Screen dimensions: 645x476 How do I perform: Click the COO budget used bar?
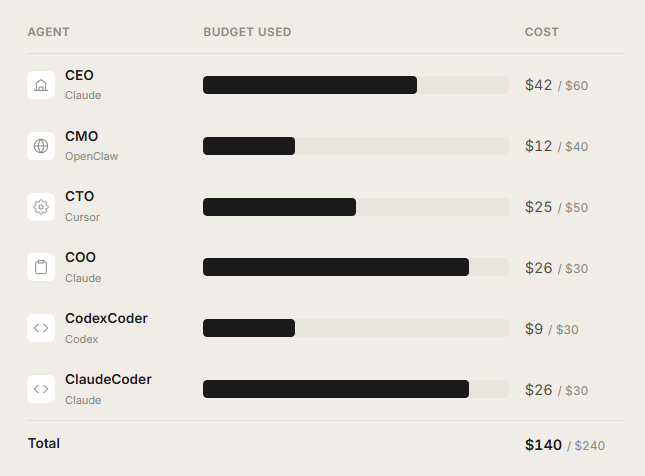point(355,267)
